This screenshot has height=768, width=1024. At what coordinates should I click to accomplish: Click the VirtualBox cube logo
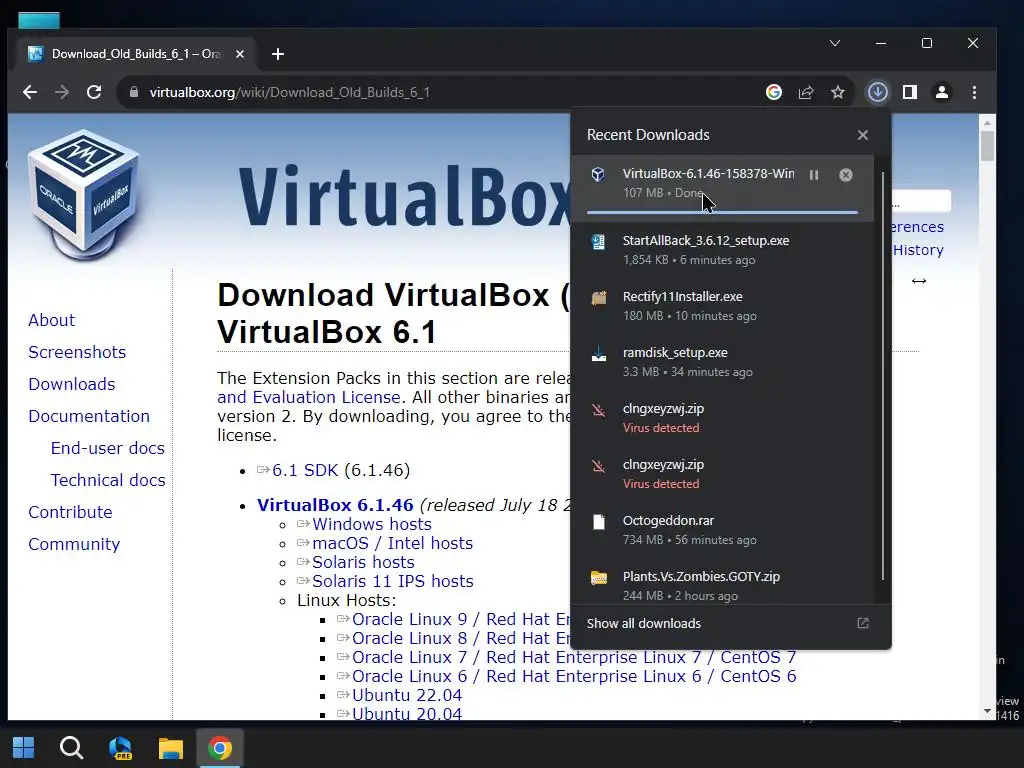[84, 195]
